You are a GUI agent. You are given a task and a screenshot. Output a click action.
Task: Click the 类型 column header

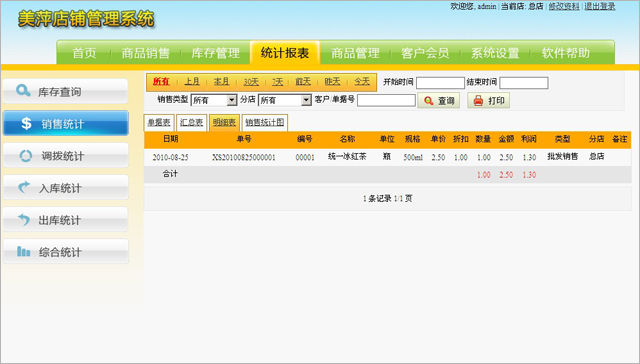tap(562, 139)
